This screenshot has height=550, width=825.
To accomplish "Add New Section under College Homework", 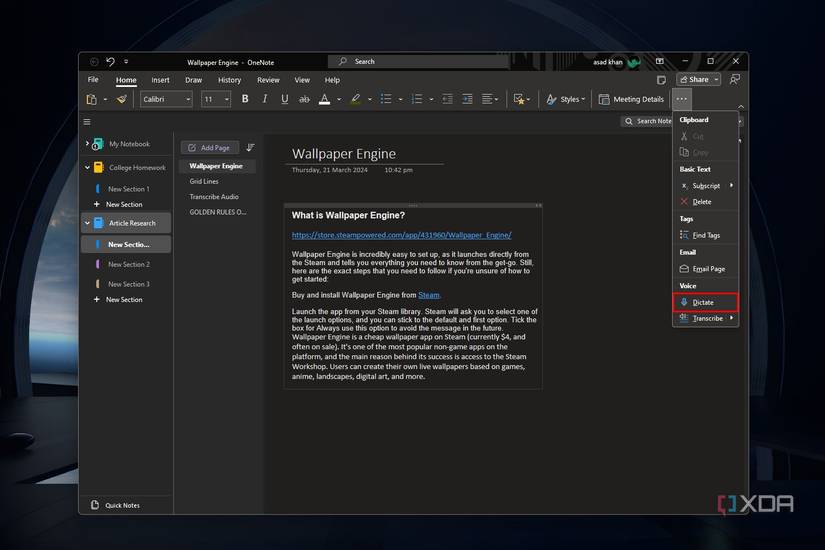I will click(118, 204).
